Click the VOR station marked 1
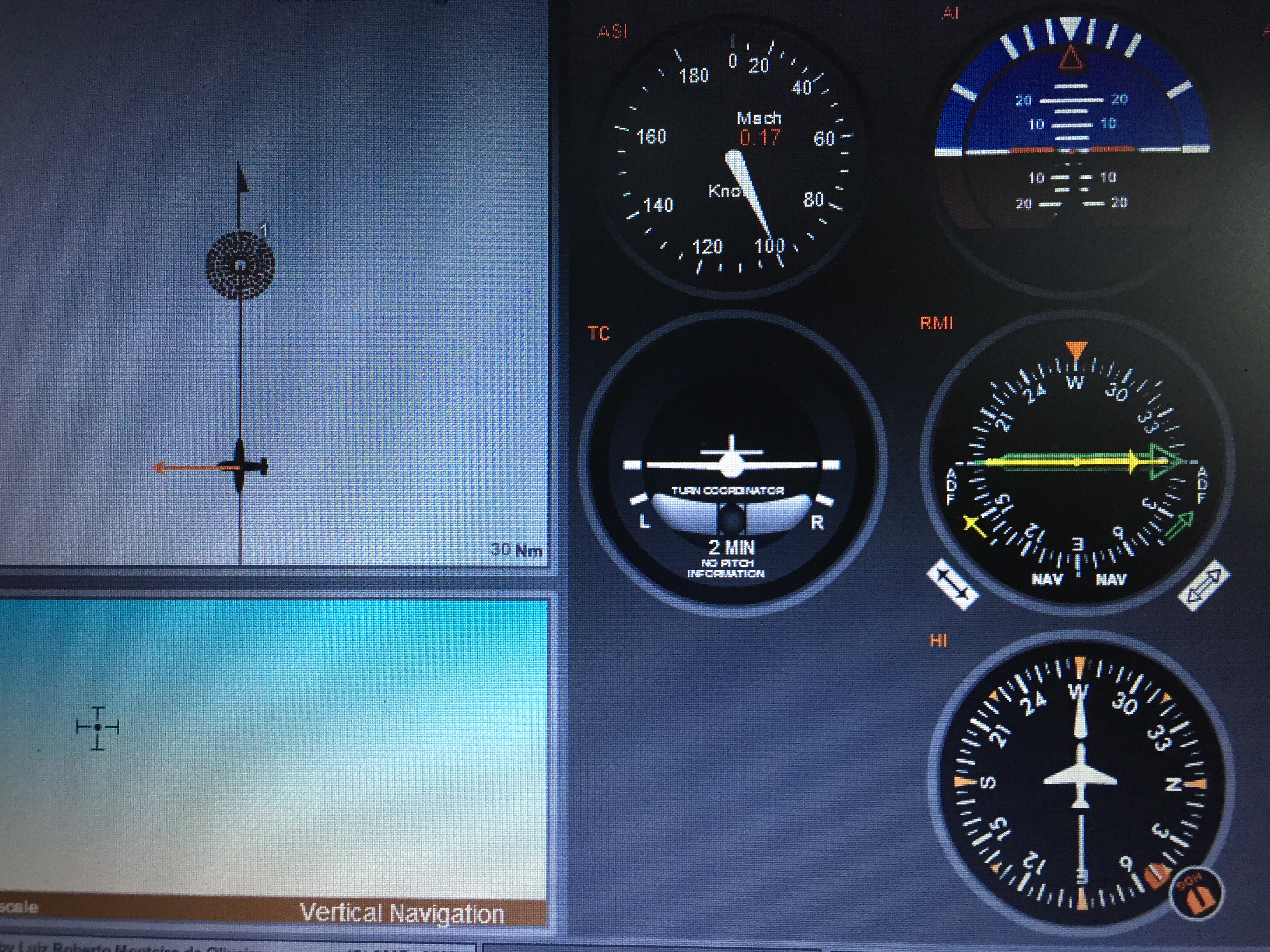The height and width of the screenshot is (952, 1270). (x=240, y=265)
